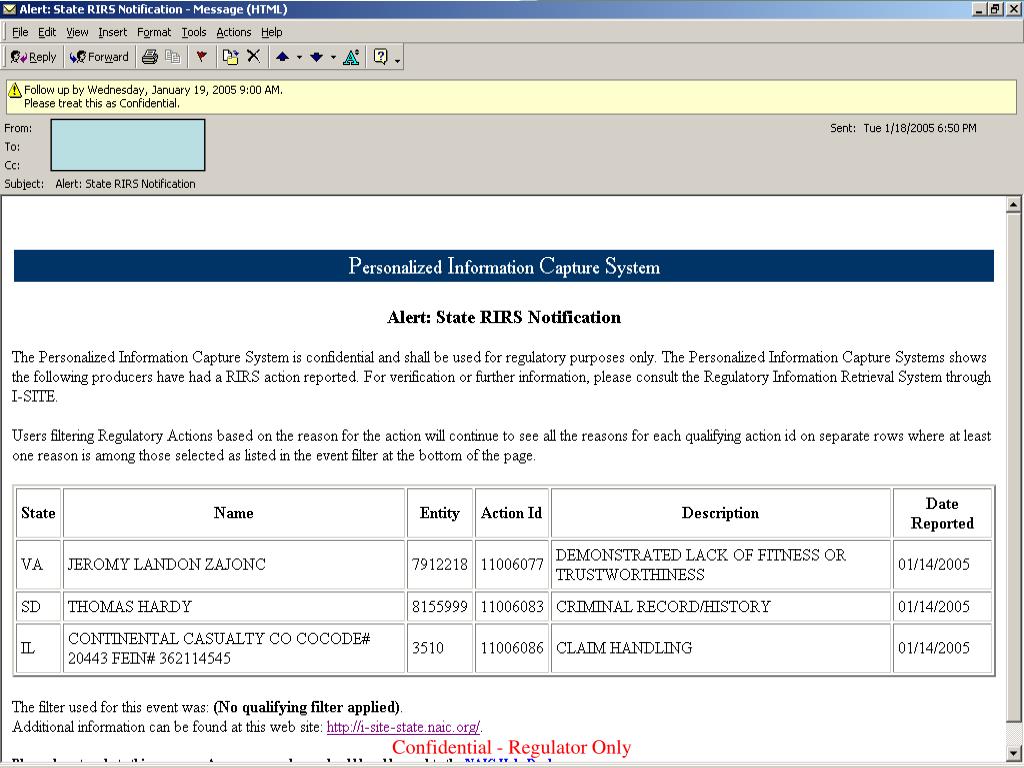Click action id 11006083

click(512, 607)
